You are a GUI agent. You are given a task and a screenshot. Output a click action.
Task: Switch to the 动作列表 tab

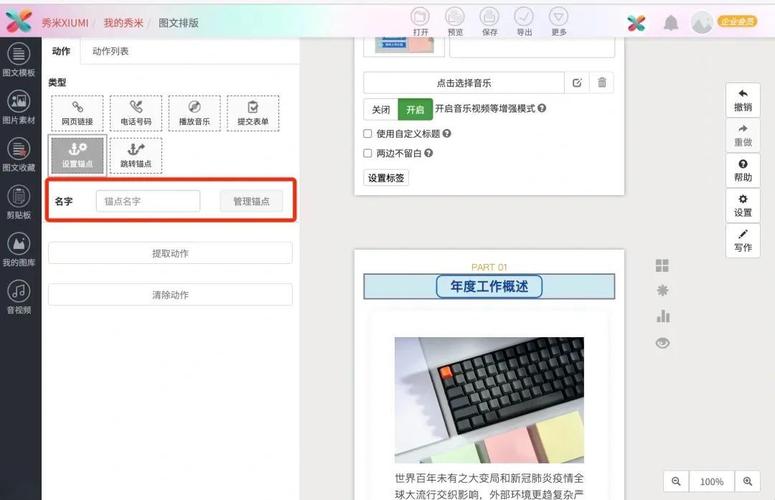coord(110,51)
